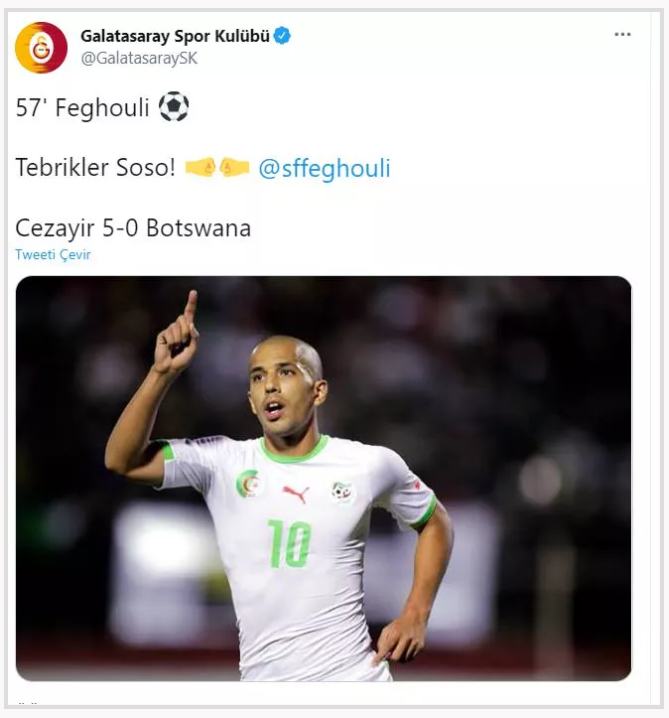Click the Algeria flag crest on jersey
The height and width of the screenshot is (718, 669).
pyautogui.click(x=247, y=485)
